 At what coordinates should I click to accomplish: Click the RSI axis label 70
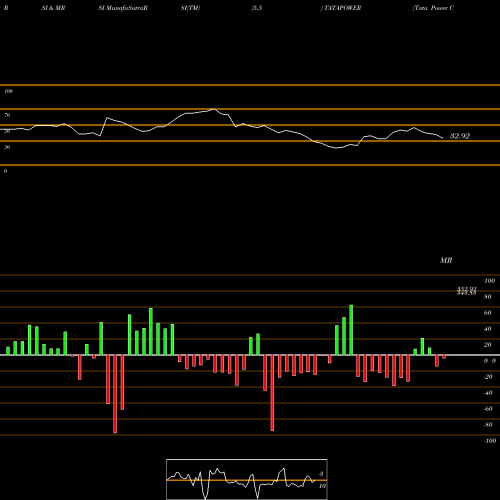click(x=7, y=115)
